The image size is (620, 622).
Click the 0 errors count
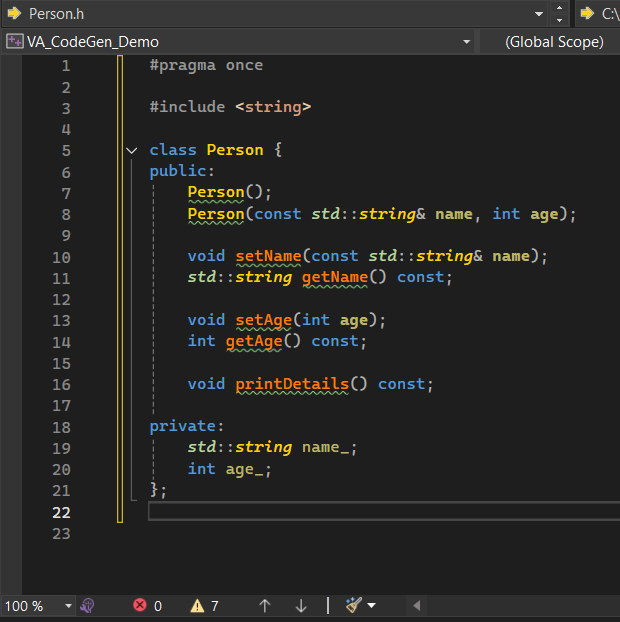point(158,606)
